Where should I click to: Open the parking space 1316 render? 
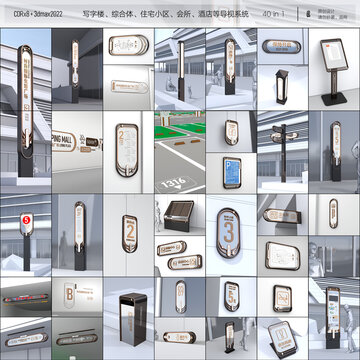tap(180, 152)
